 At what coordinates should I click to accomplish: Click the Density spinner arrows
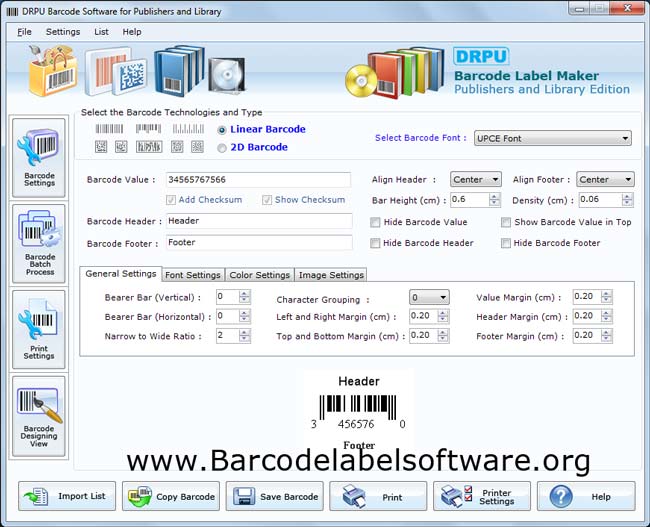[627, 200]
